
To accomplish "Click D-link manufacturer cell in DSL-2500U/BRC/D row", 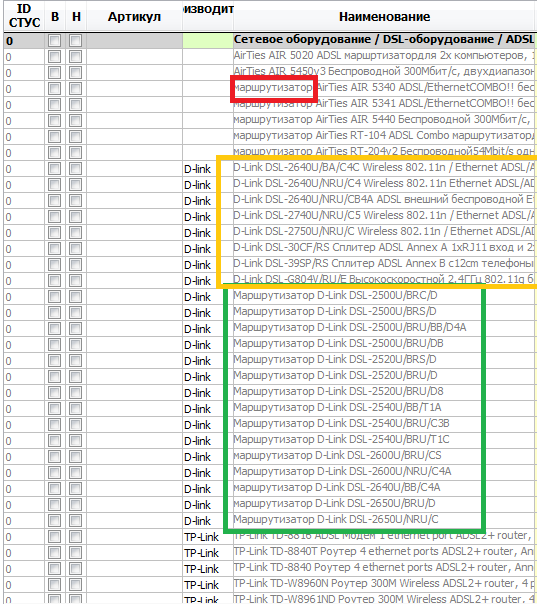I will (208, 297).
